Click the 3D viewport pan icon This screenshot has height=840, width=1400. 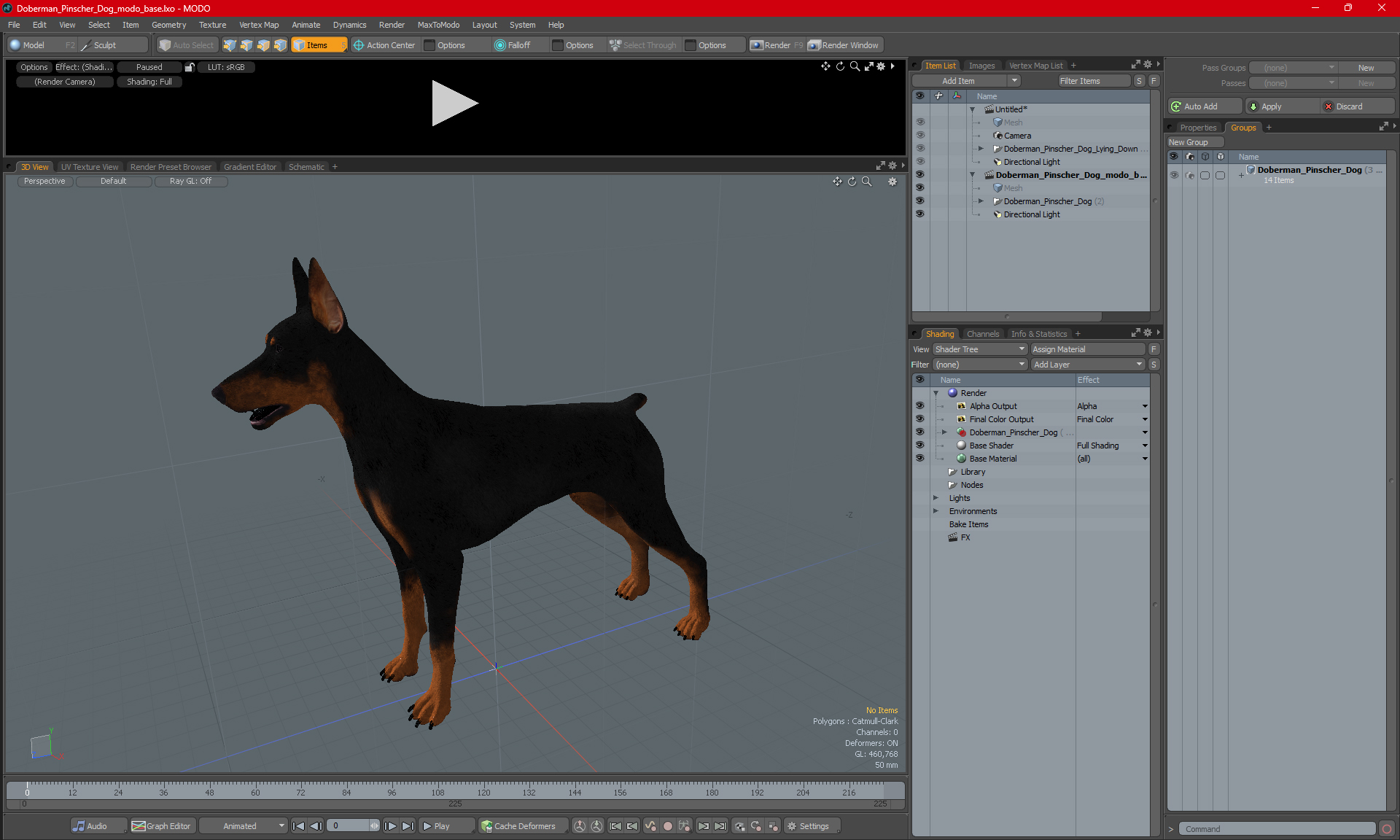[x=837, y=182]
